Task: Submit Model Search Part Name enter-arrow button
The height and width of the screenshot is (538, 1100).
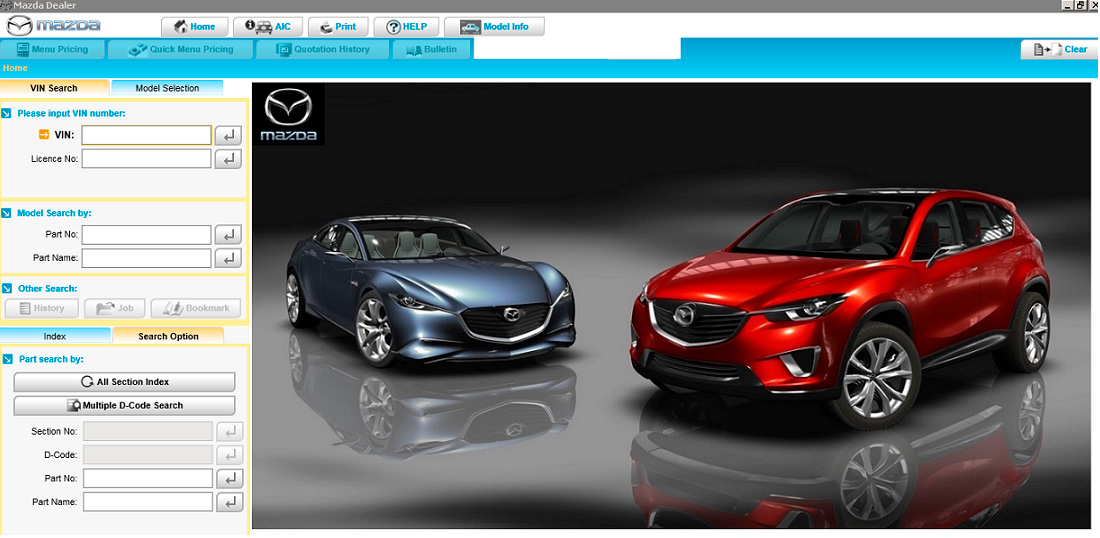Action: coord(228,258)
